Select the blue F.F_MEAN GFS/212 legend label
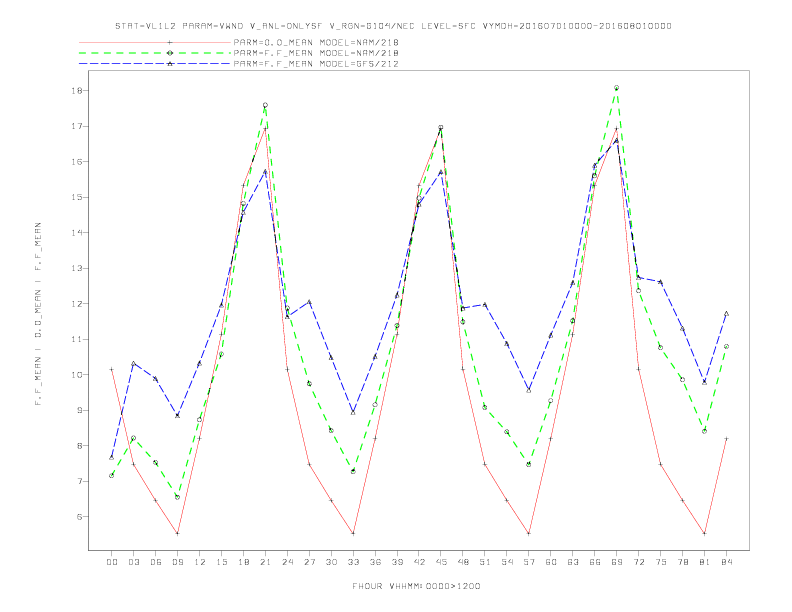Image resolution: width=792 pixels, height=612 pixels. pos(316,64)
